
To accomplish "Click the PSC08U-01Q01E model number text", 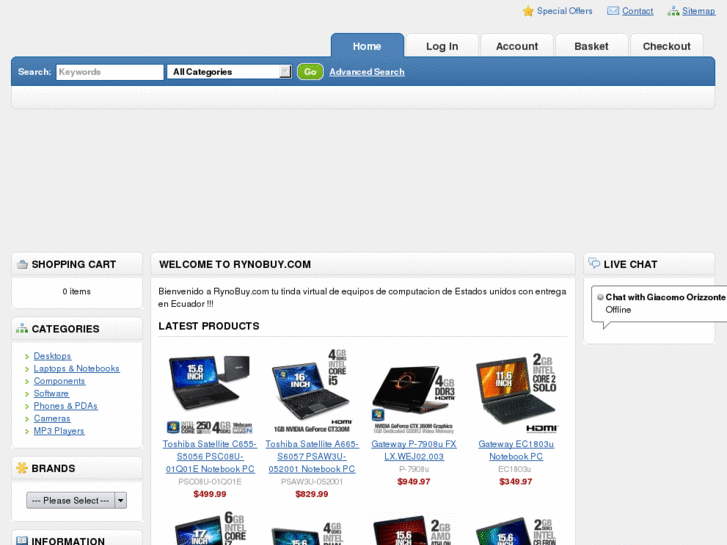I will (x=210, y=481).
